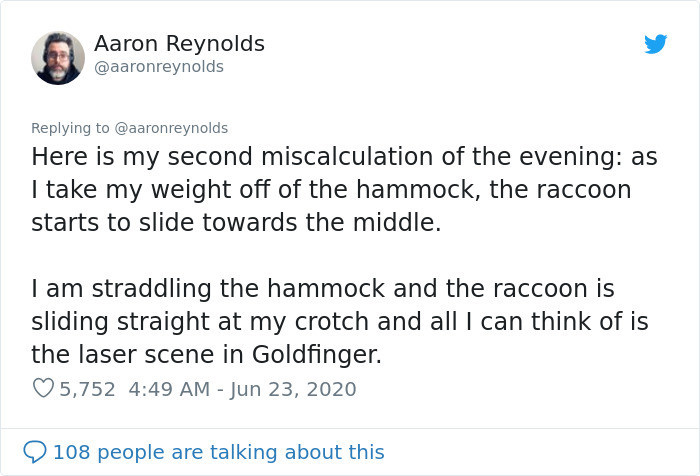The height and width of the screenshot is (476, 700).
Task: Click the "Replying to" label text
Action: 70,128
